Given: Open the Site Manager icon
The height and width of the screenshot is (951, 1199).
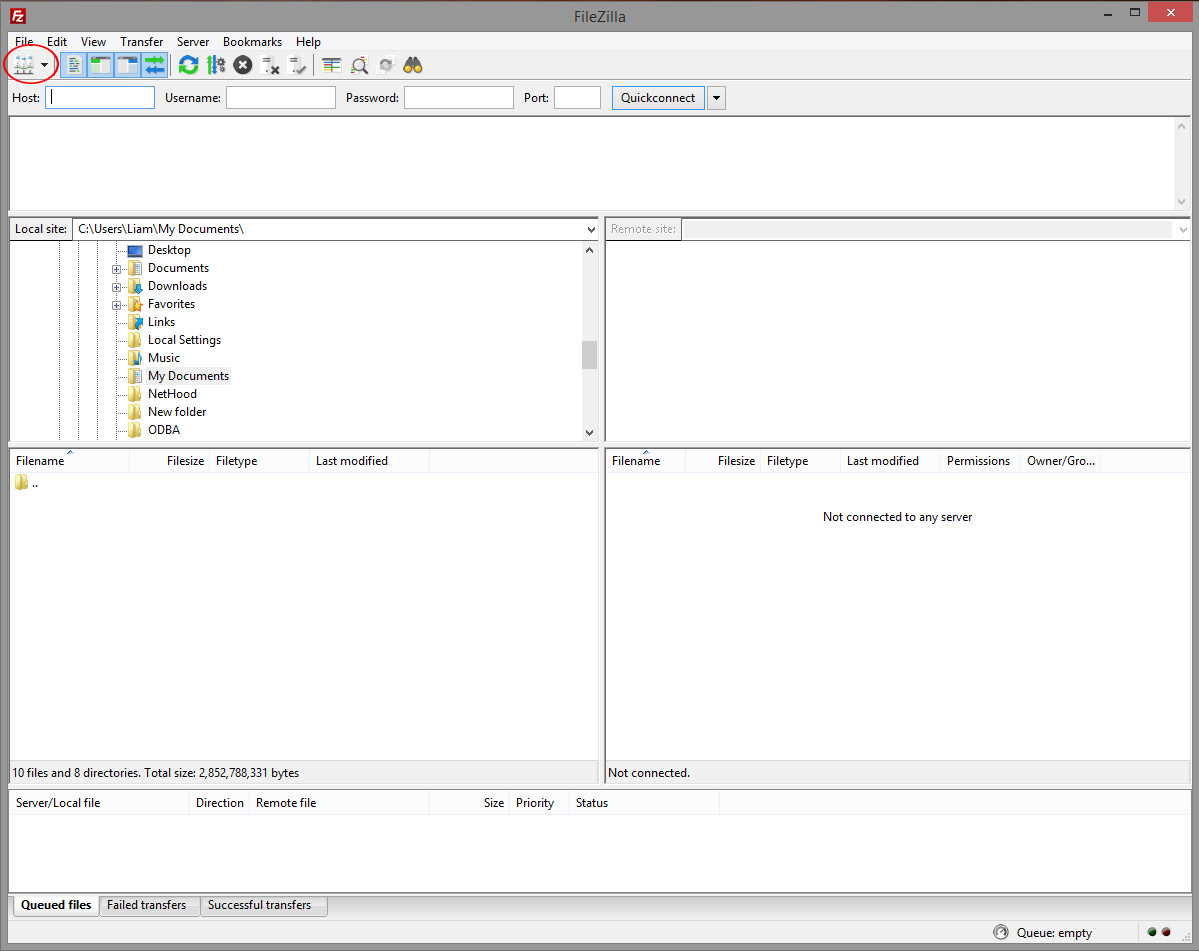Looking at the screenshot, I should [x=22, y=66].
